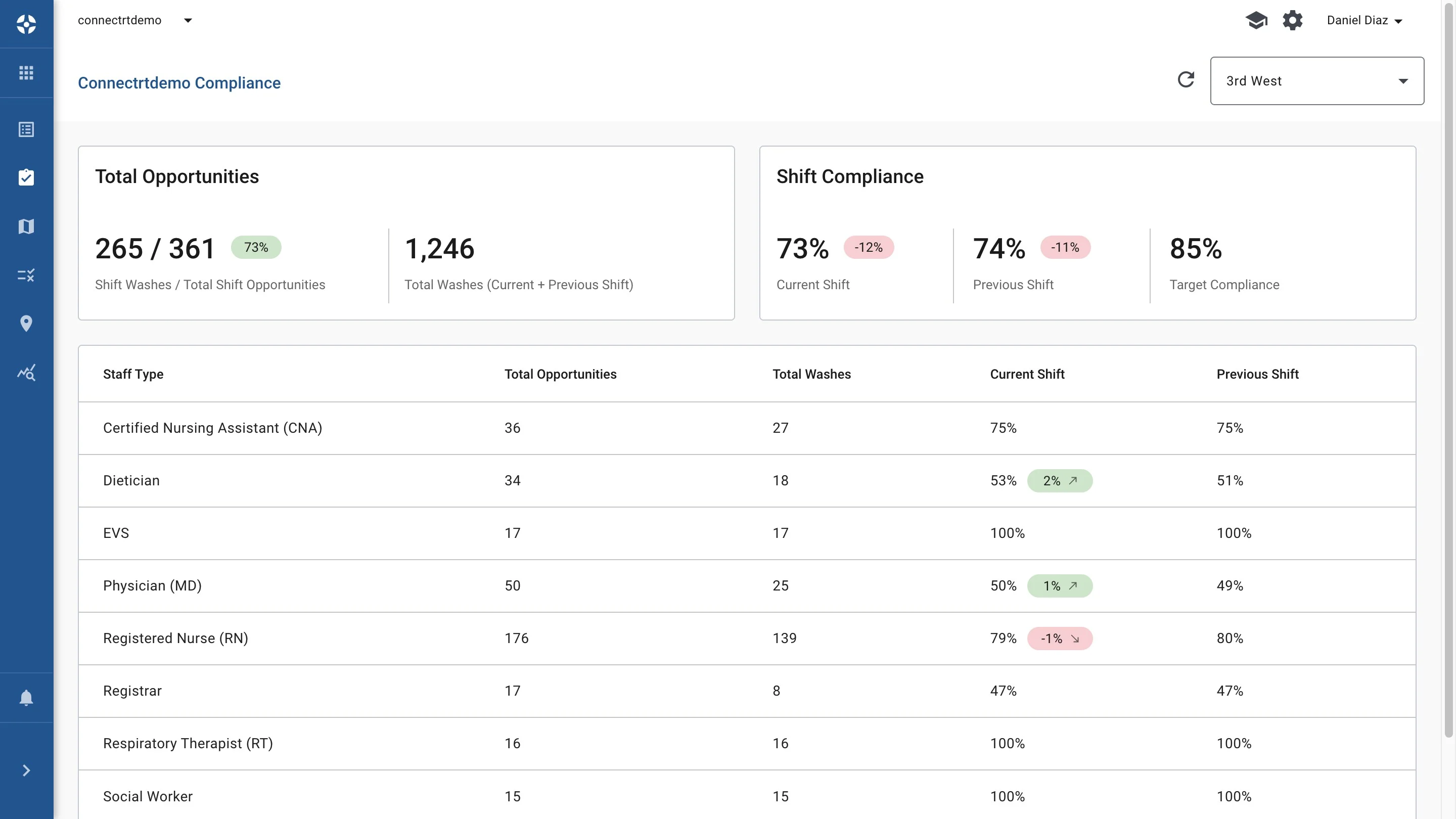The width and height of the screenshot is (1456, 819).
Task: Open the 3rd West unit dropdown
Action: click(x=1316, y=81)
